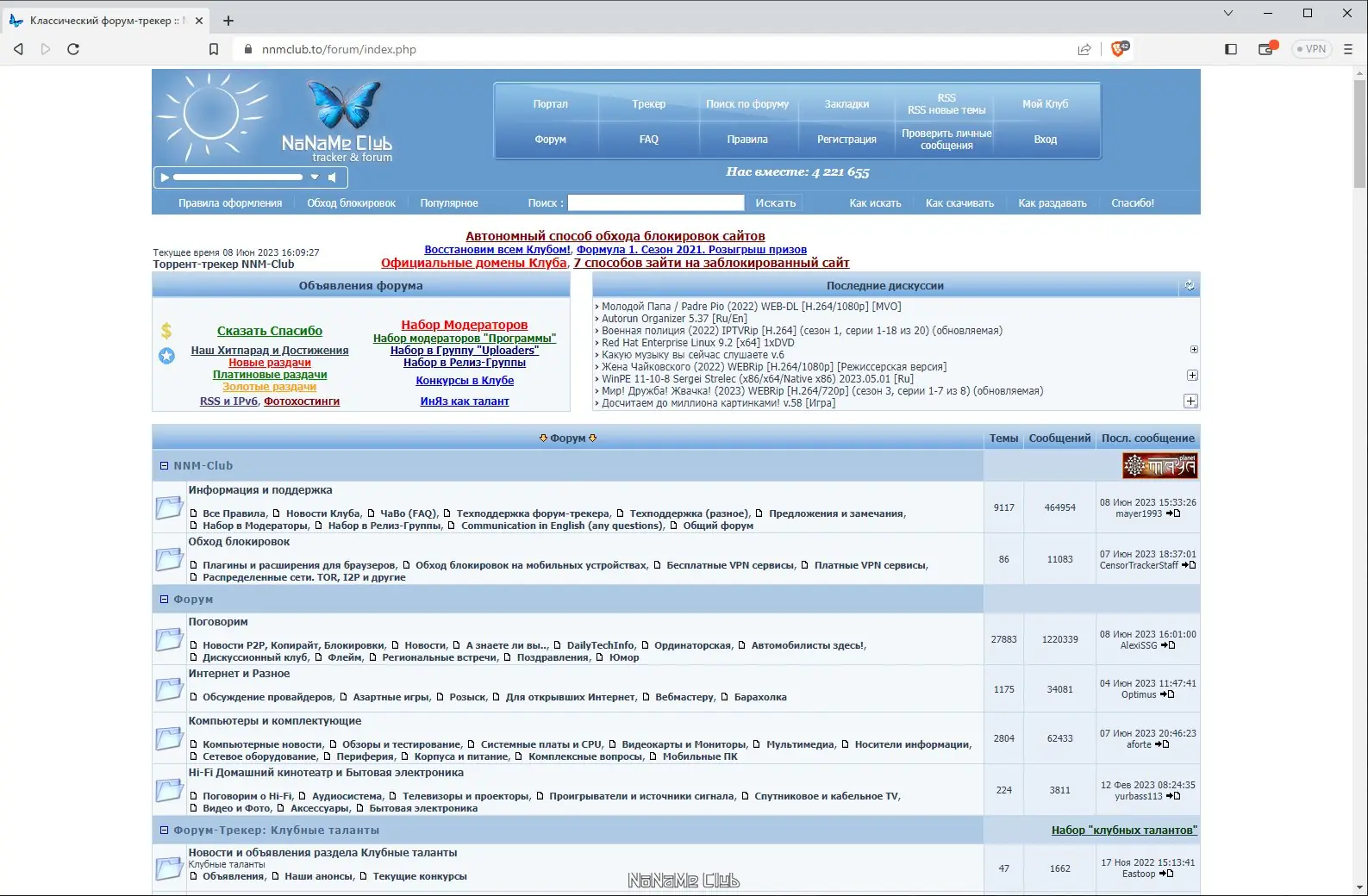Go to last post by AlexiSSG icon
The image size is (1368, 896).
[1168, 645]
